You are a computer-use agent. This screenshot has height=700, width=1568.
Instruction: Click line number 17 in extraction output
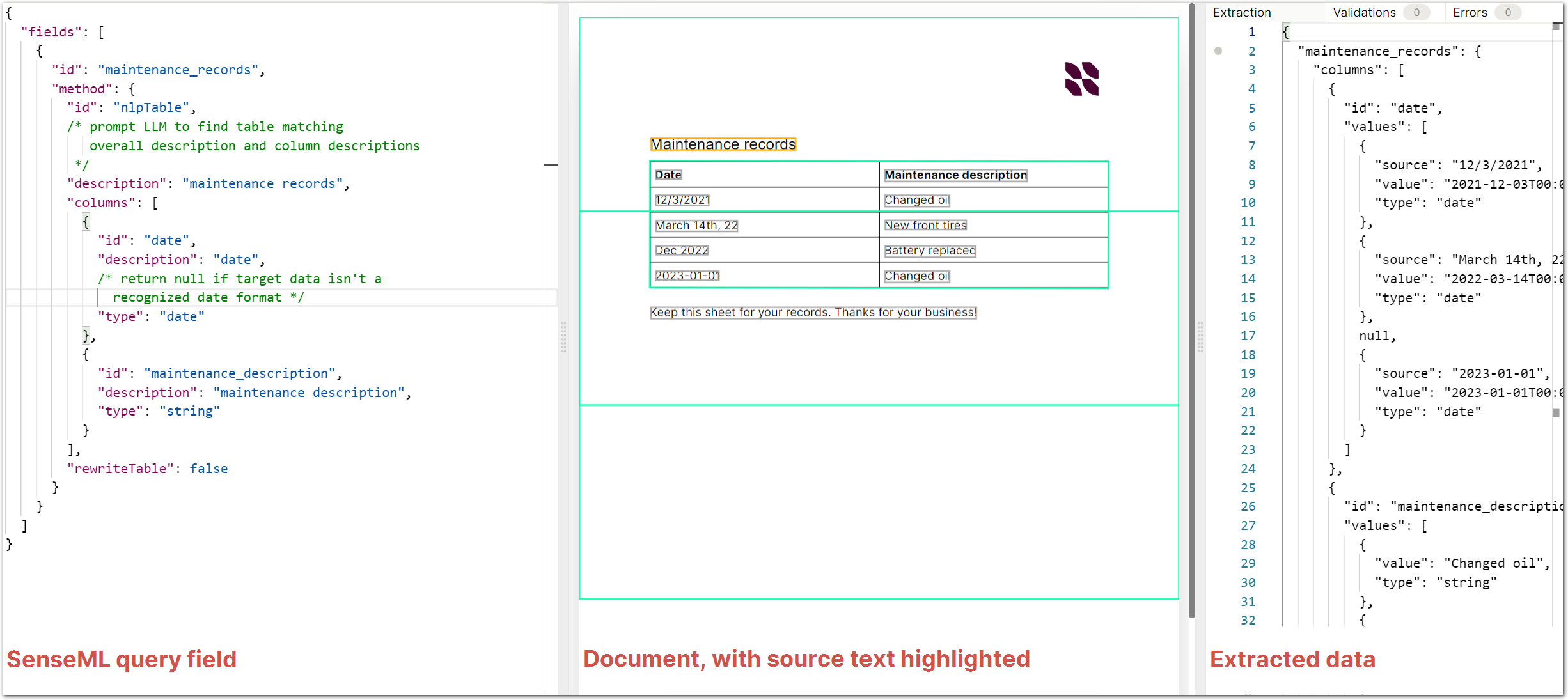[1248, 336]
